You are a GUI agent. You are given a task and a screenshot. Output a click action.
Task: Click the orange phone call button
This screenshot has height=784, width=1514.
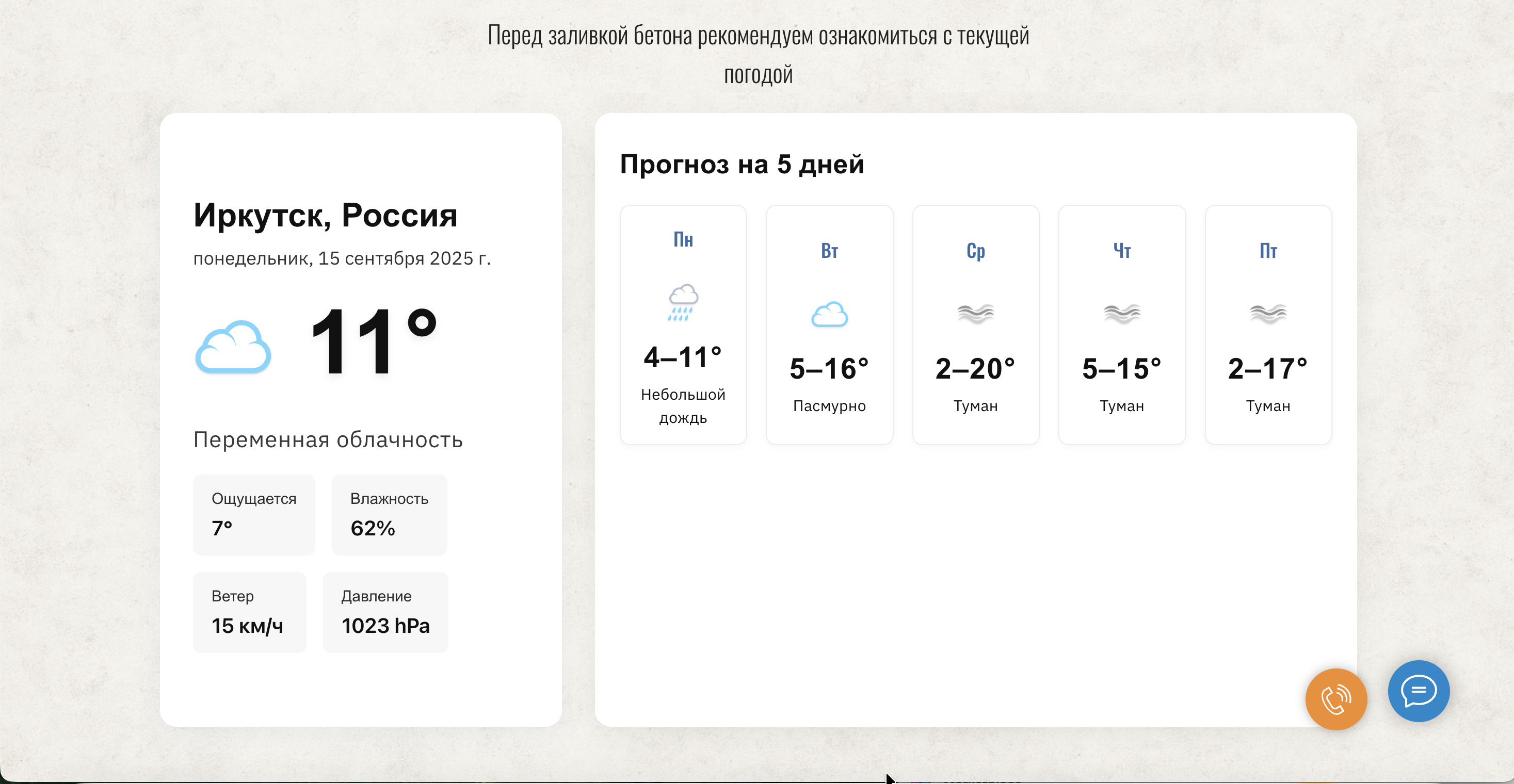click(x=1336, y=699)
